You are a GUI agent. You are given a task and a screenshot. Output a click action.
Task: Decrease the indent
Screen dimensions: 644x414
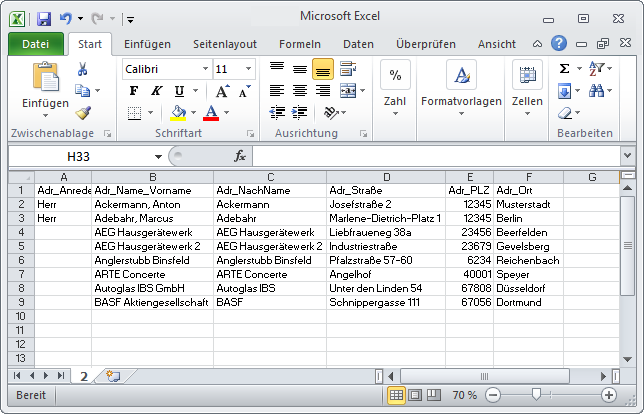277,112
